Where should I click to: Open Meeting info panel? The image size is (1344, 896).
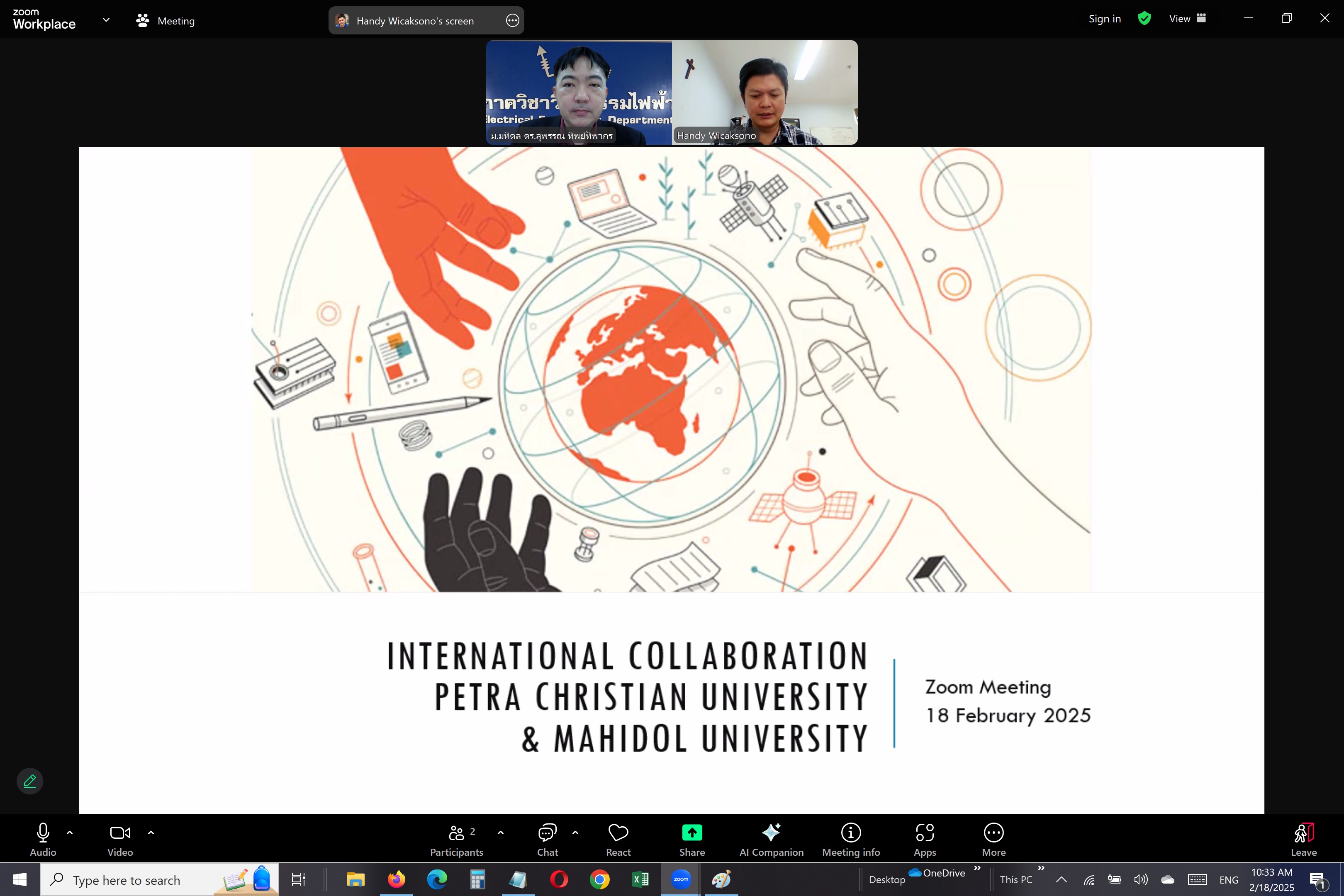850,839
